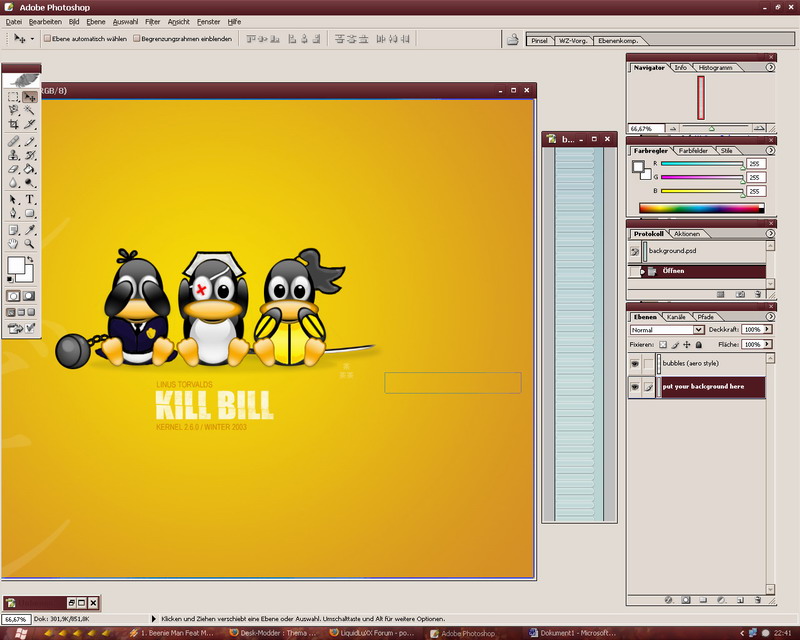The height and width of the screenshot is (640, 800).
Task: Select the Eraser tool
Action: tap(14, 169)
